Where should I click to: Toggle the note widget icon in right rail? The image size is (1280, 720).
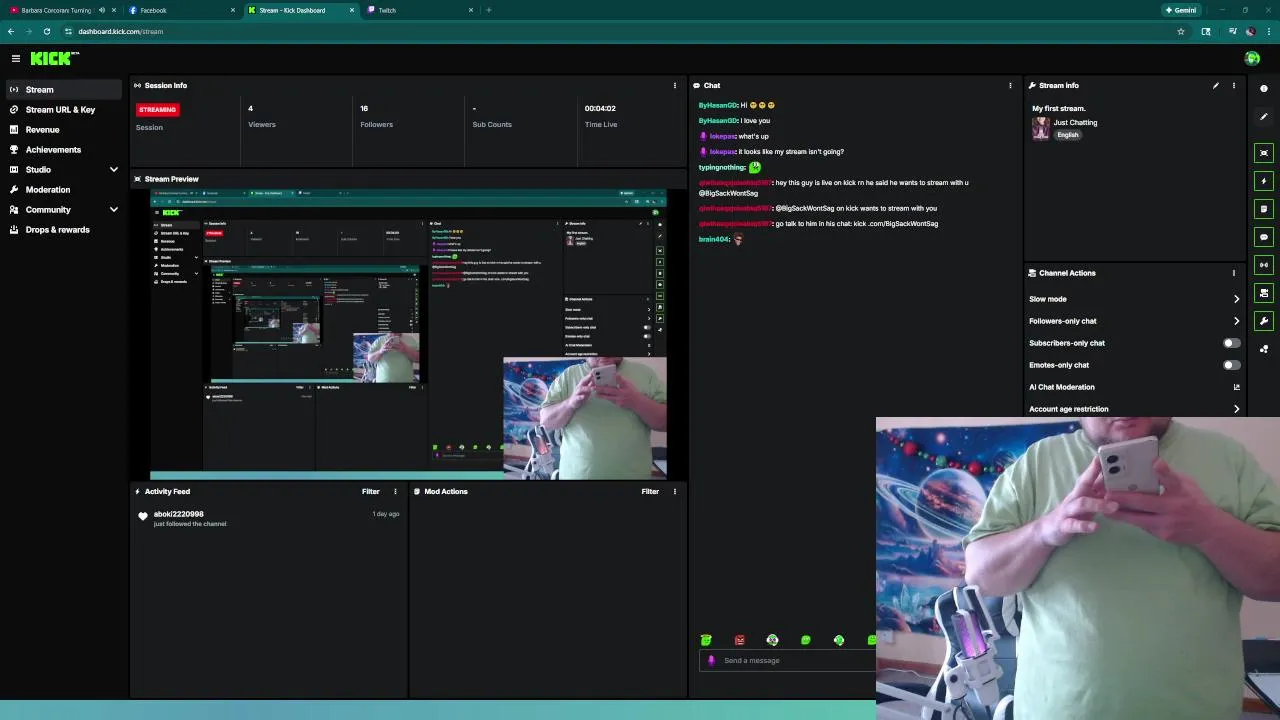pos(1264,209)
